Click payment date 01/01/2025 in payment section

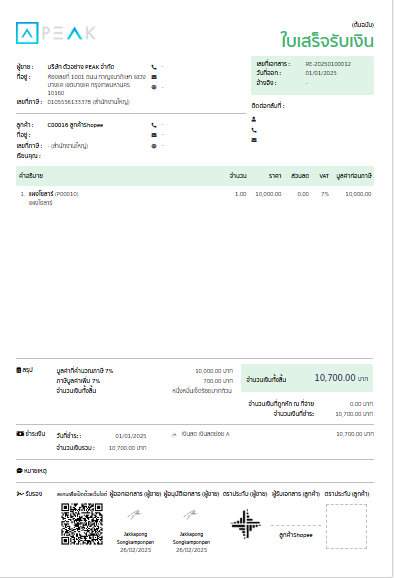point(130,436)
